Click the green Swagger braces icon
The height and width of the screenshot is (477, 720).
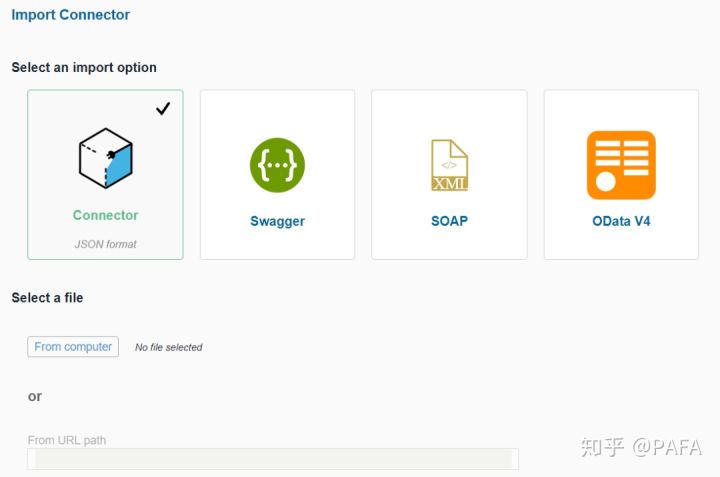coord(277,165)
